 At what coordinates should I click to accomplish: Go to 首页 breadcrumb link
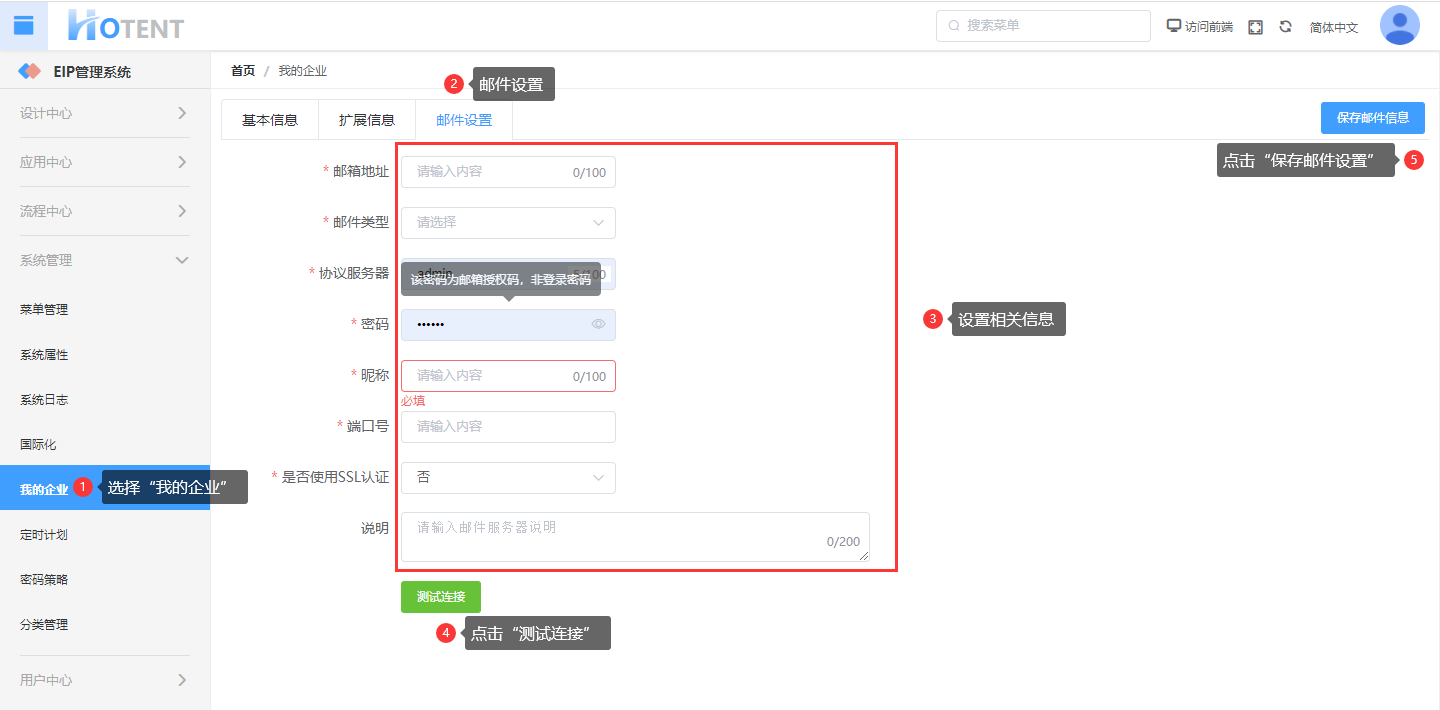pos(243,71)
